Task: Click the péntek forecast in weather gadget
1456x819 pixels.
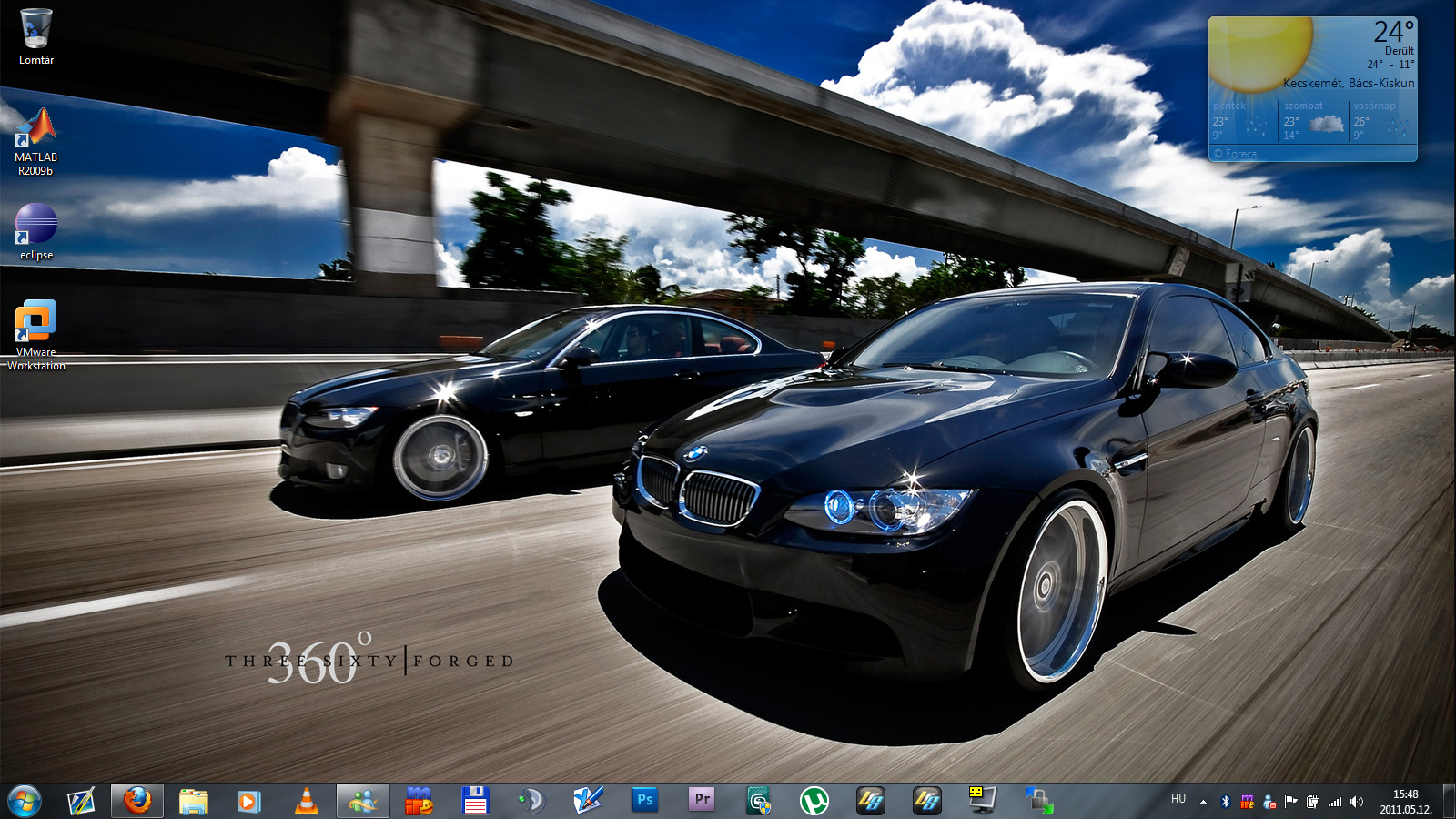Action: pos(1243,121)
